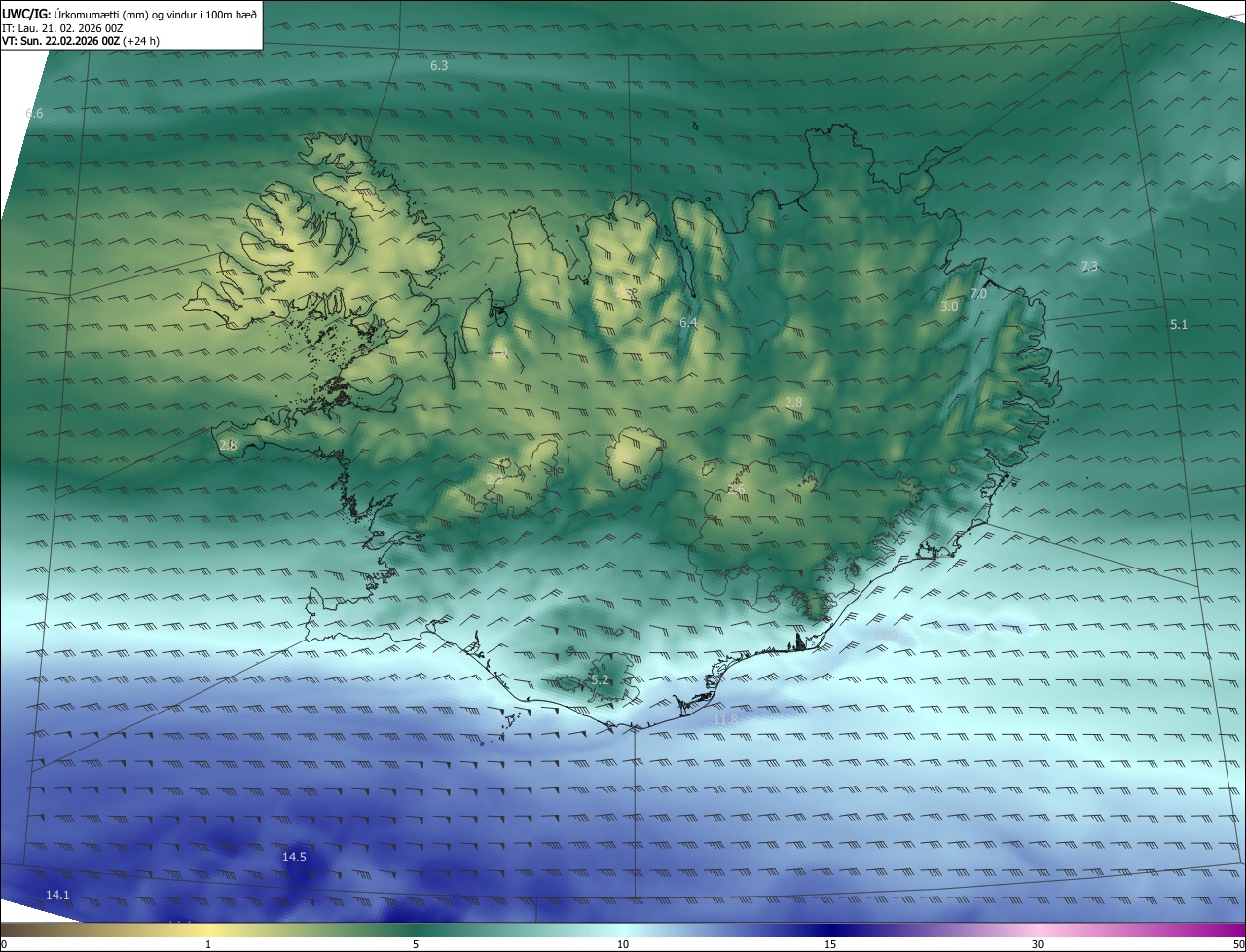Viewport: 1246px width, 952px height.
Task: Click the 6.6 value label on the map
Action: (x=34, y=114)
